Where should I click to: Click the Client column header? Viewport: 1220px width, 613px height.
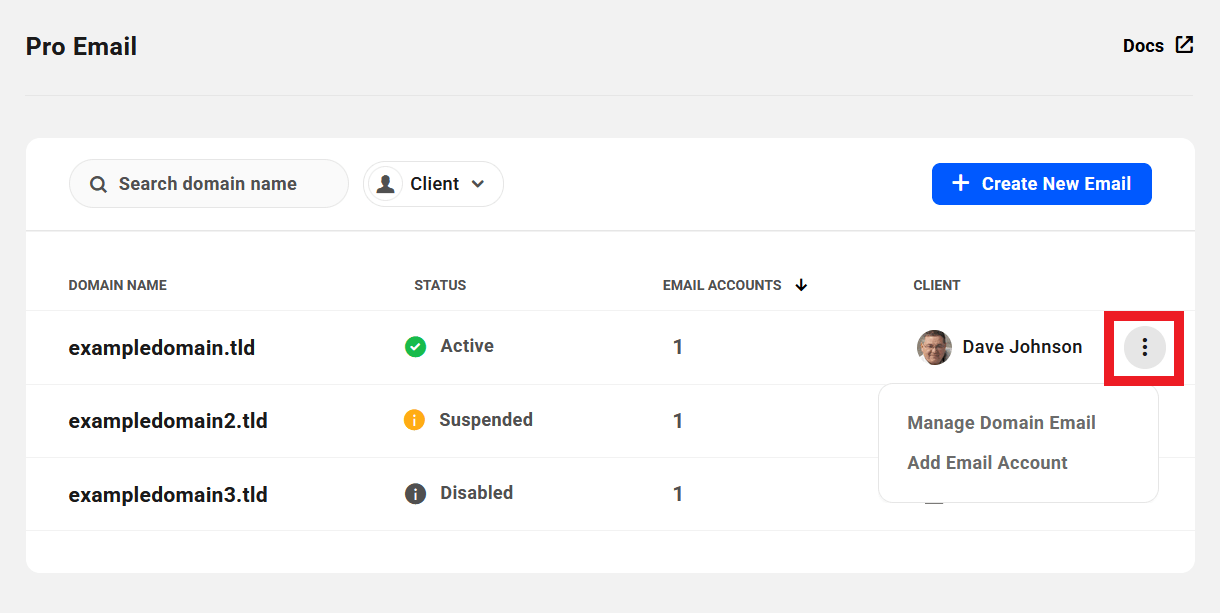point(937,285)
